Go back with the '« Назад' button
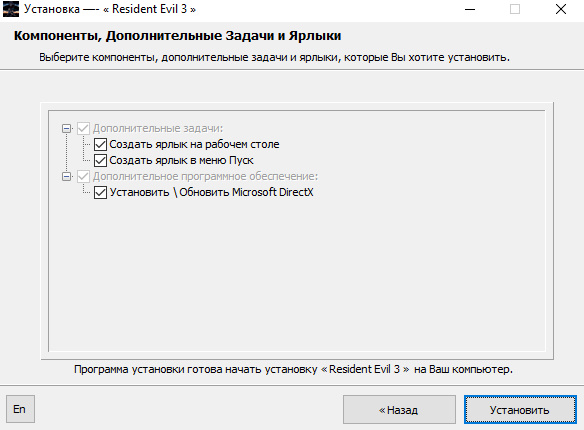This screenshot has width=584, height=430. click(x=399, y=410)
